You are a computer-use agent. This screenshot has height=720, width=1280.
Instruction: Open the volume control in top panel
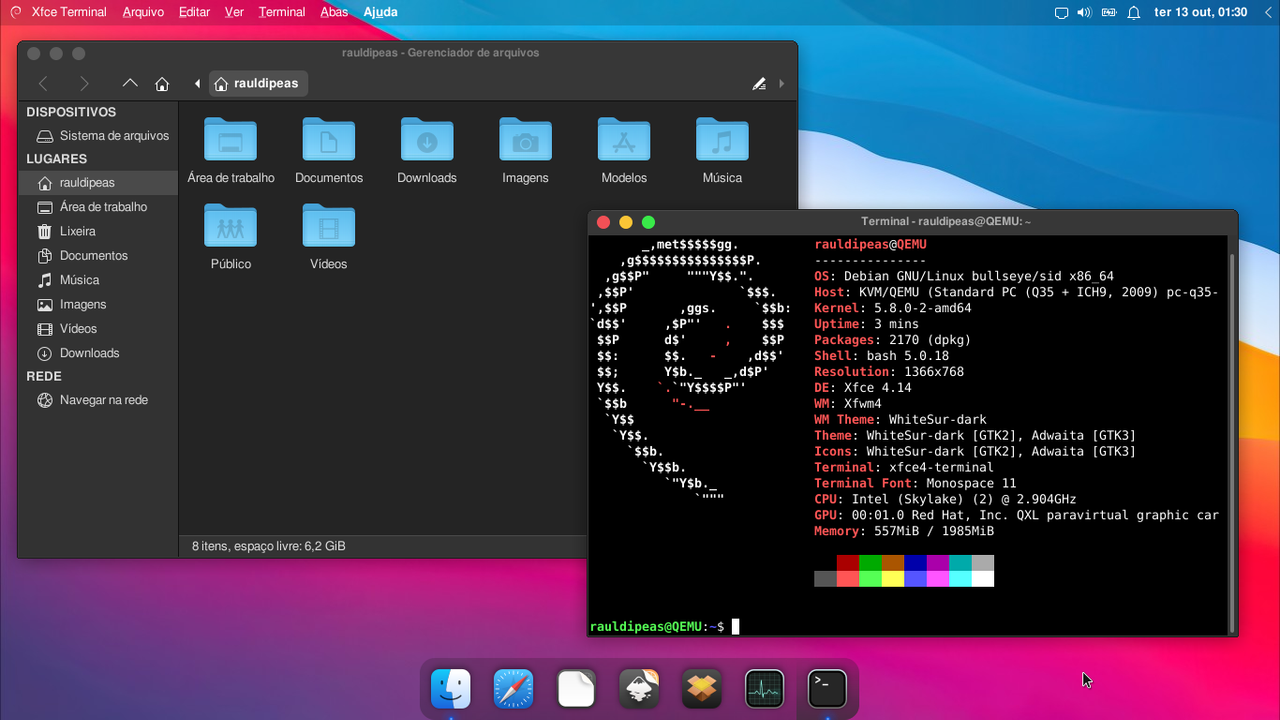[x=1084, y=12]
